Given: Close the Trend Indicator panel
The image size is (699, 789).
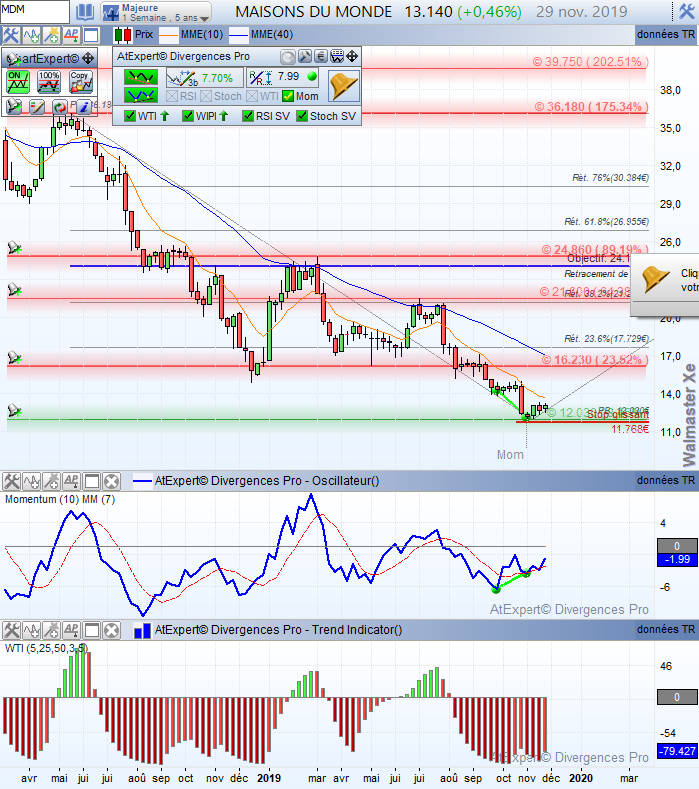Looking at the screenshot, I should 111,630.
